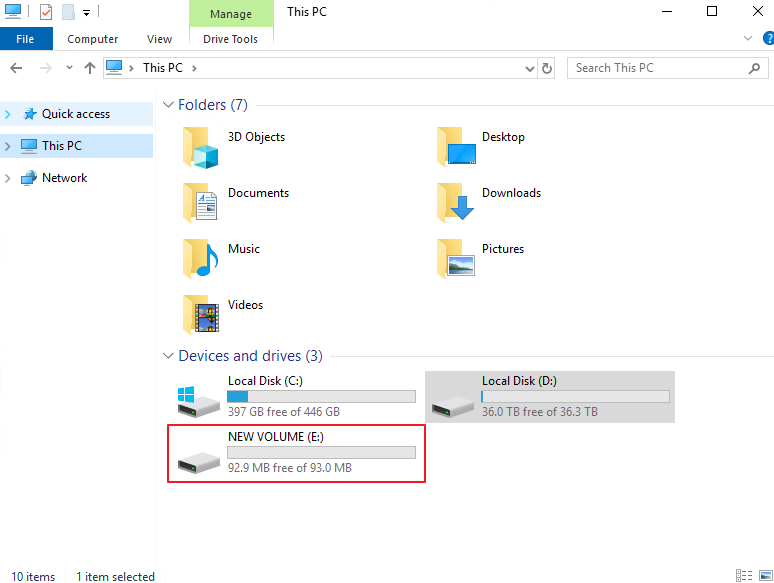Select the Desktop folder icon
Viewport: 774px width, 583px height.
point(456,147)
